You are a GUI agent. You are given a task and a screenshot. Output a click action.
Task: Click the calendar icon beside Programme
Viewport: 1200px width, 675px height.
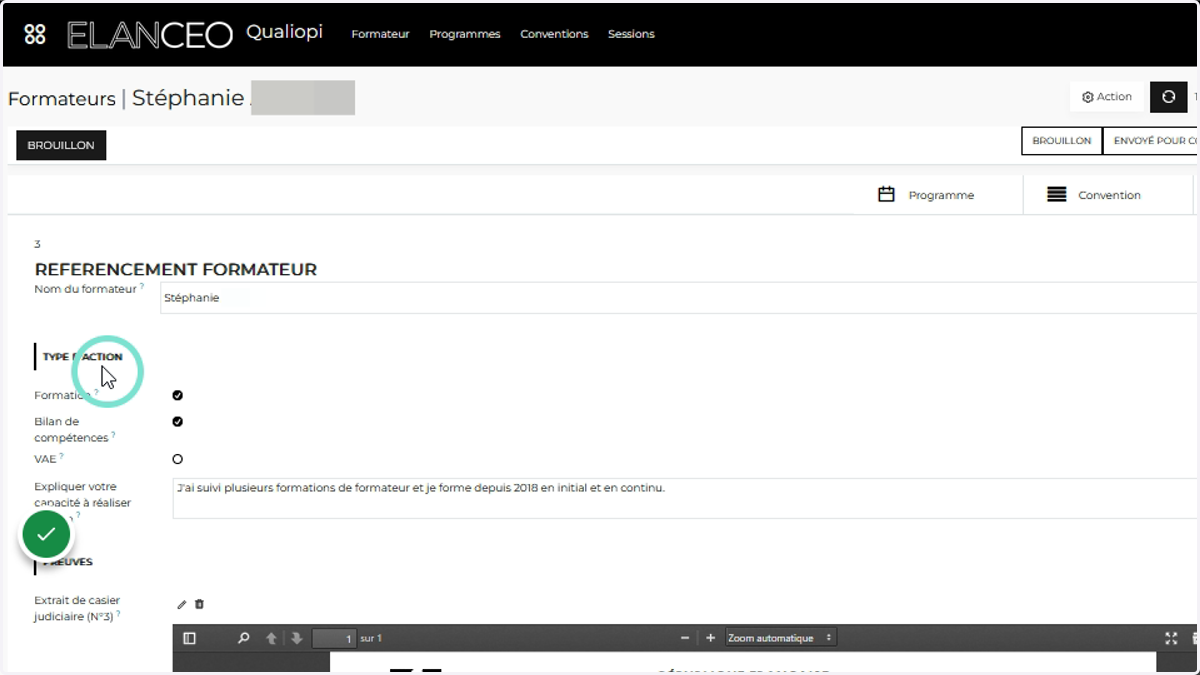click(886, 194)
